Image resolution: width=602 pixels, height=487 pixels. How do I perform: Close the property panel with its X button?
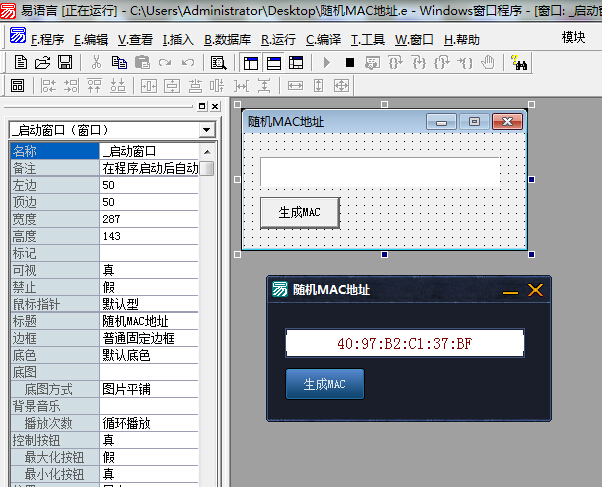point(215,106)
